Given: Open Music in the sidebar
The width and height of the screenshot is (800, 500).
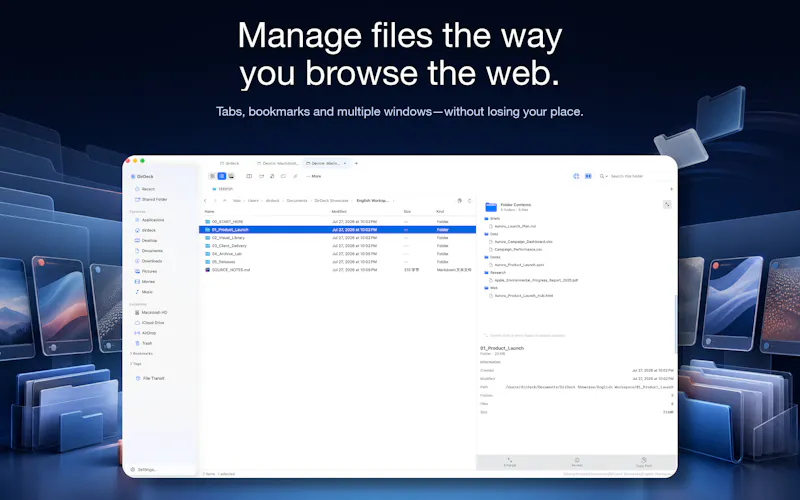Looking at the screenshot, I should click(x=143, y=292).
